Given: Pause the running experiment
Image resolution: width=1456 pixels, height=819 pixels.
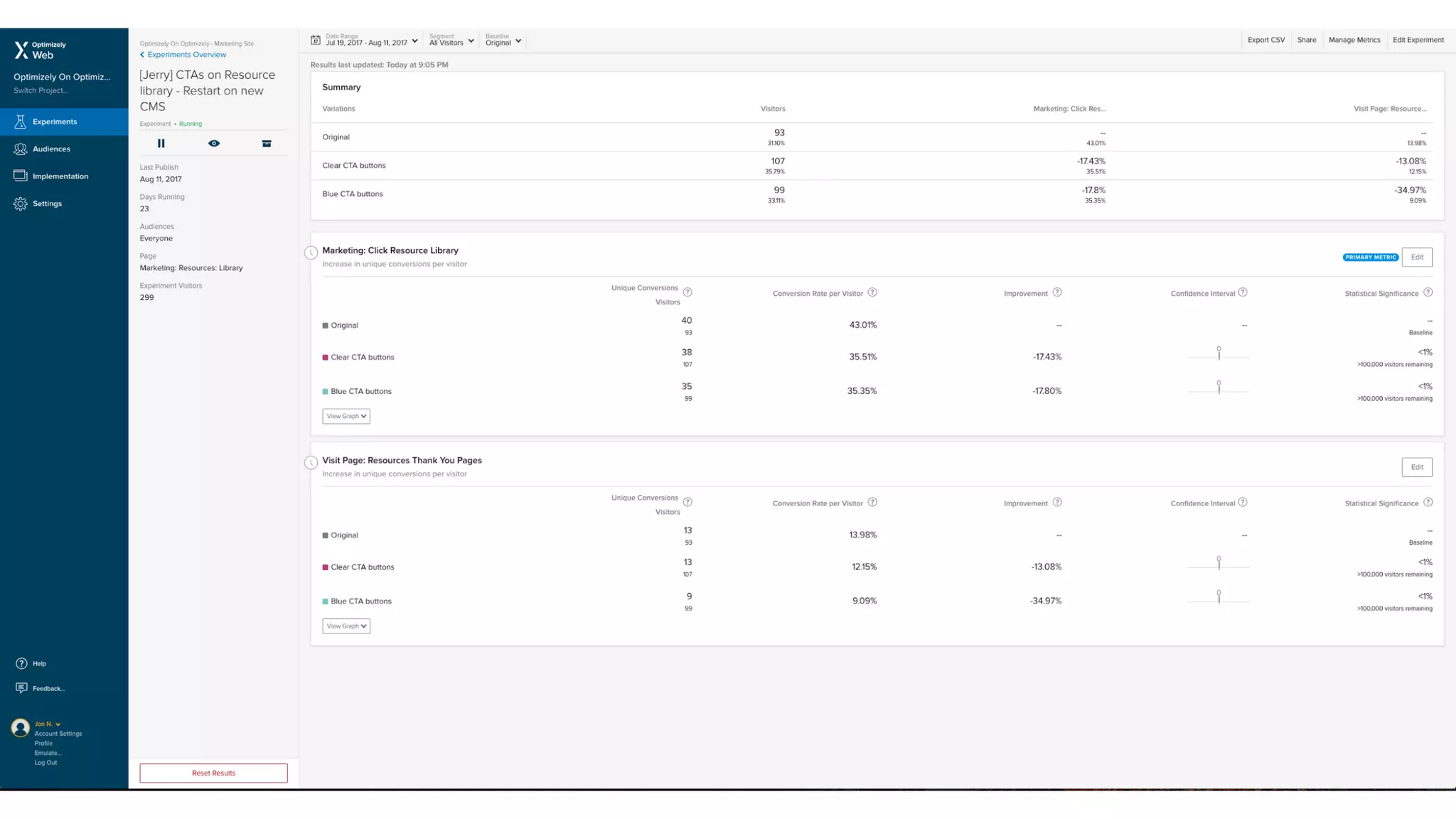Looking at the screenshot, I should click(161, 144).
